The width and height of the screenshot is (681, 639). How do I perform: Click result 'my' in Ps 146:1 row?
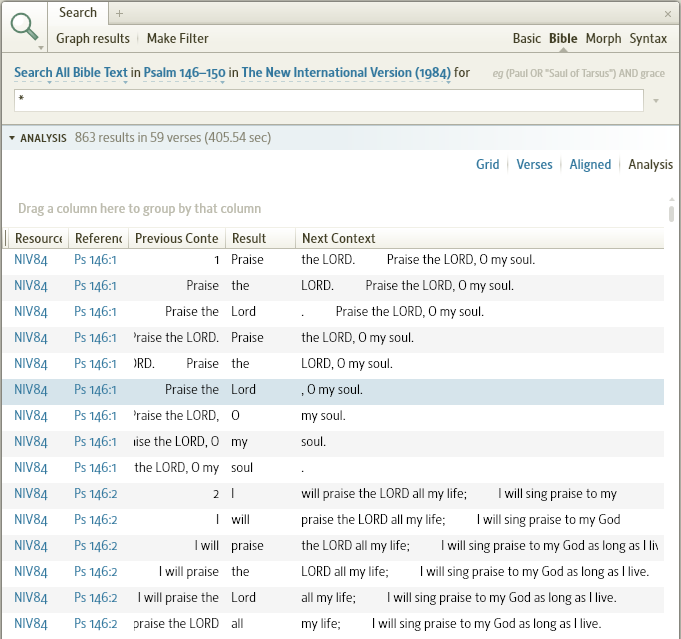239,442
